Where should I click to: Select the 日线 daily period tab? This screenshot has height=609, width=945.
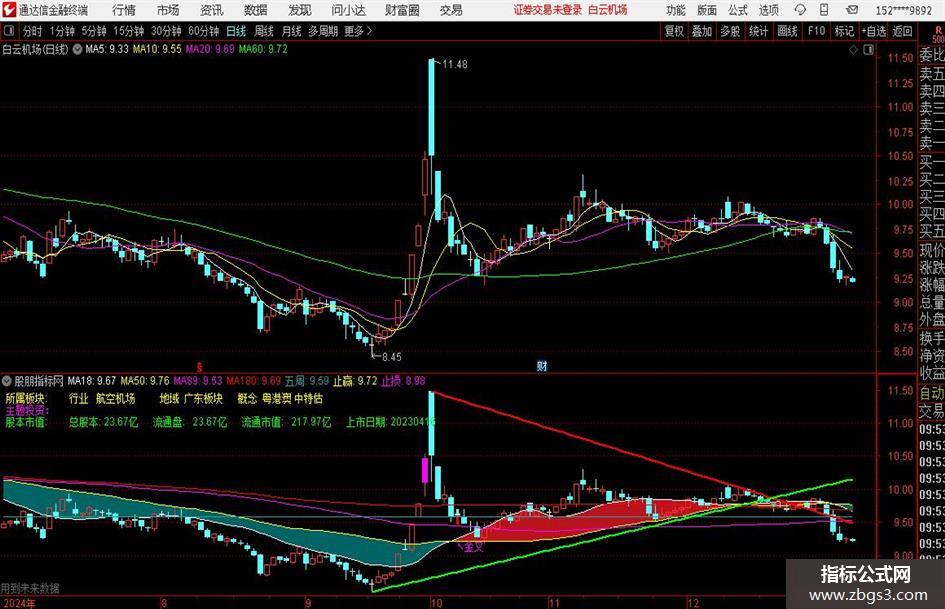(236, 31)
